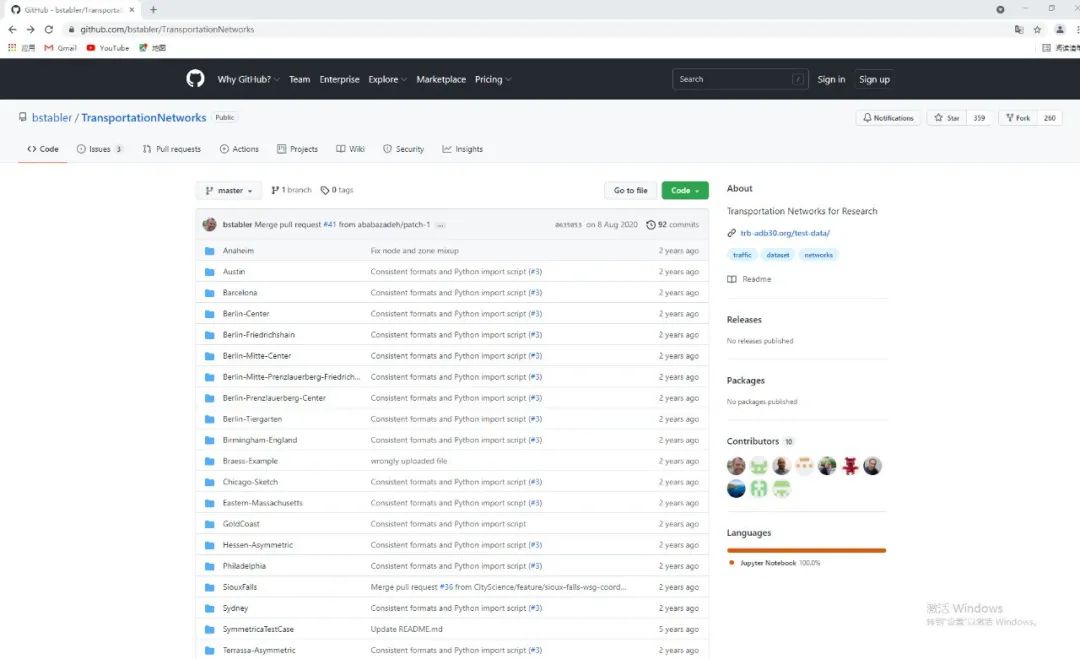Open the master branch dropdown
This screenshot has height=659, width=1080.
229,190
